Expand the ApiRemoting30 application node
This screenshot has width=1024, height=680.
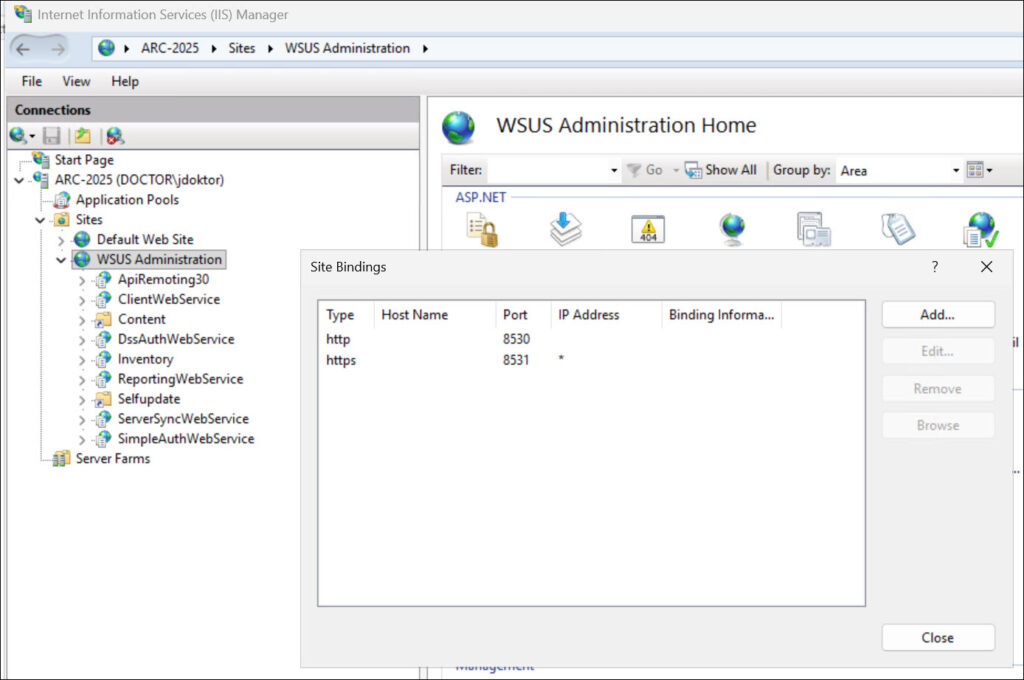pos(82,280)
